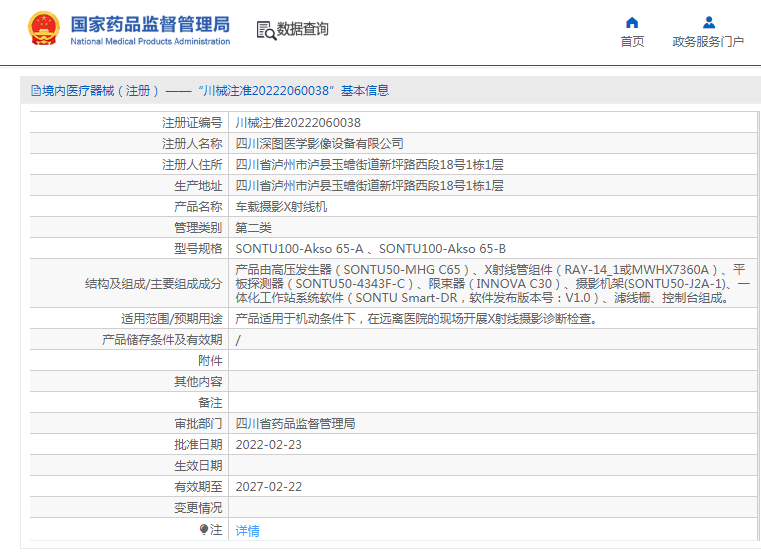Image resolution: width=761 pixels, height=552 pixels.
Task: Click the 产品名称 label
Action: tap(198, 207)
